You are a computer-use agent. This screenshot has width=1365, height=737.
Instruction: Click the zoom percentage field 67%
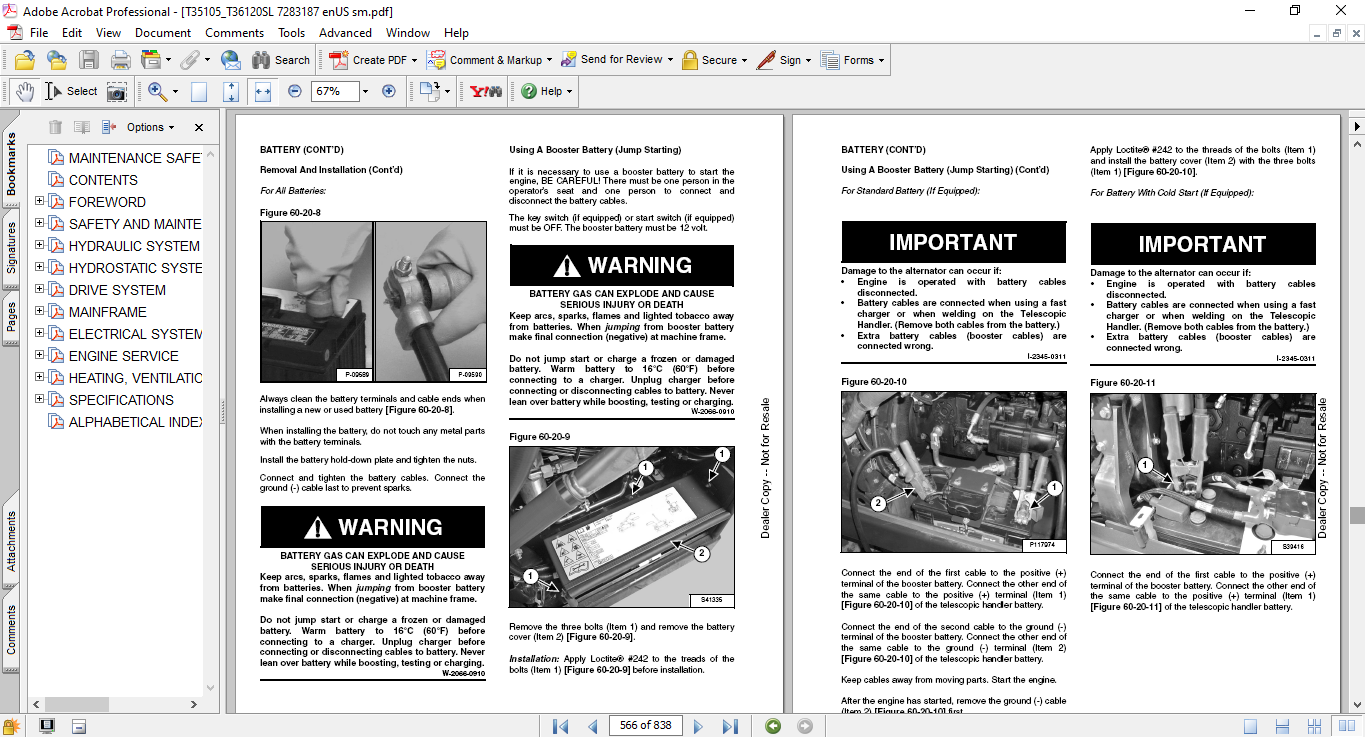pyautogui.click(x=334, y=91)
